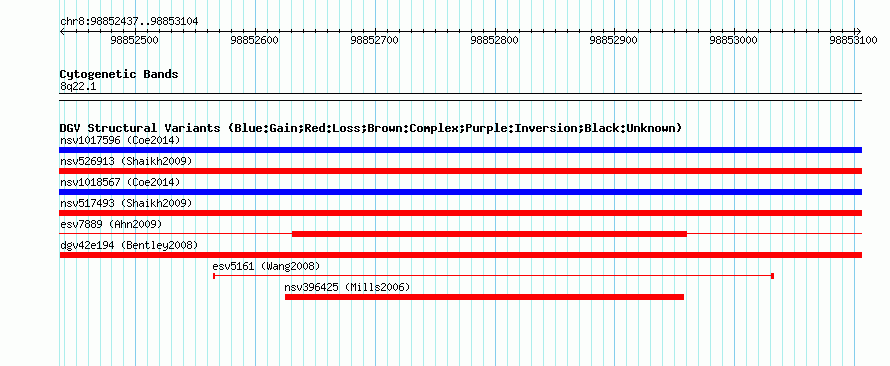Select the red nsv517493 loss bar
This screenshot has height=366, width=890.
tap(461, 213)
